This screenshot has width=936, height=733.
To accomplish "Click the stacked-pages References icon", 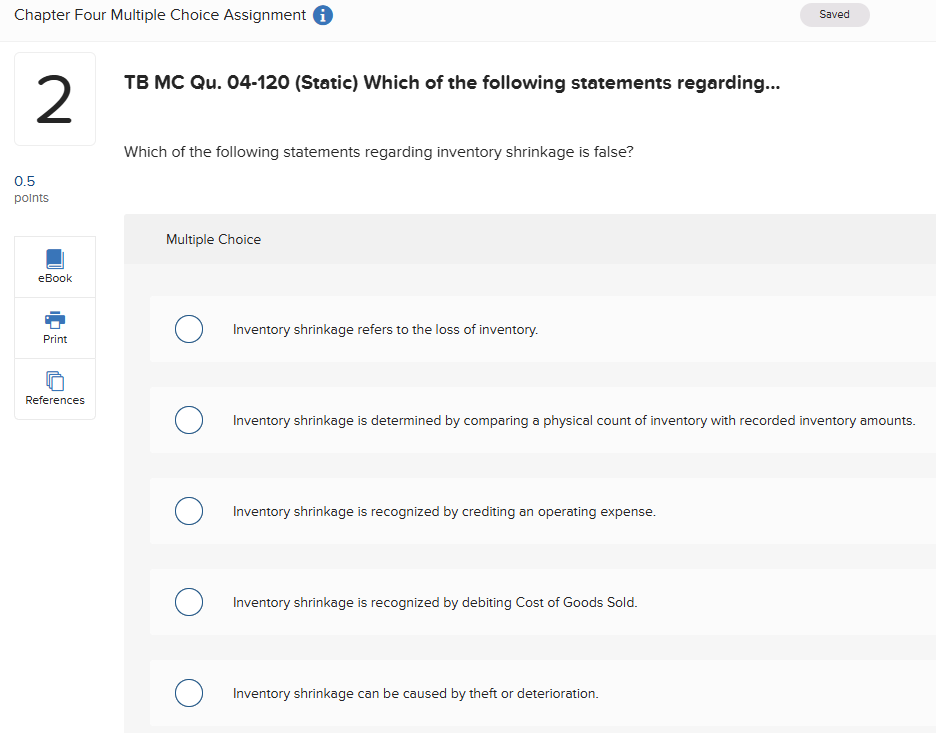I will 54,382.
